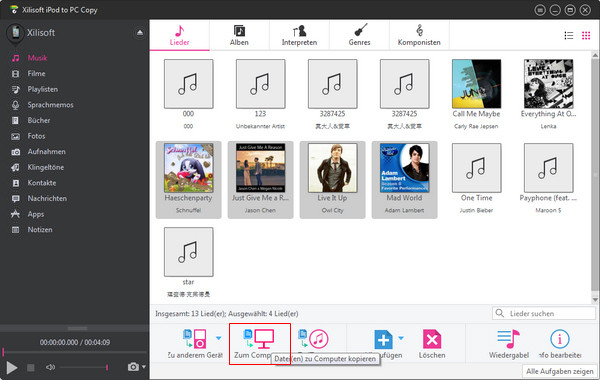Select the Haeschenparty song cover
This screenshot has width=600, height=380.
[189, 168]
